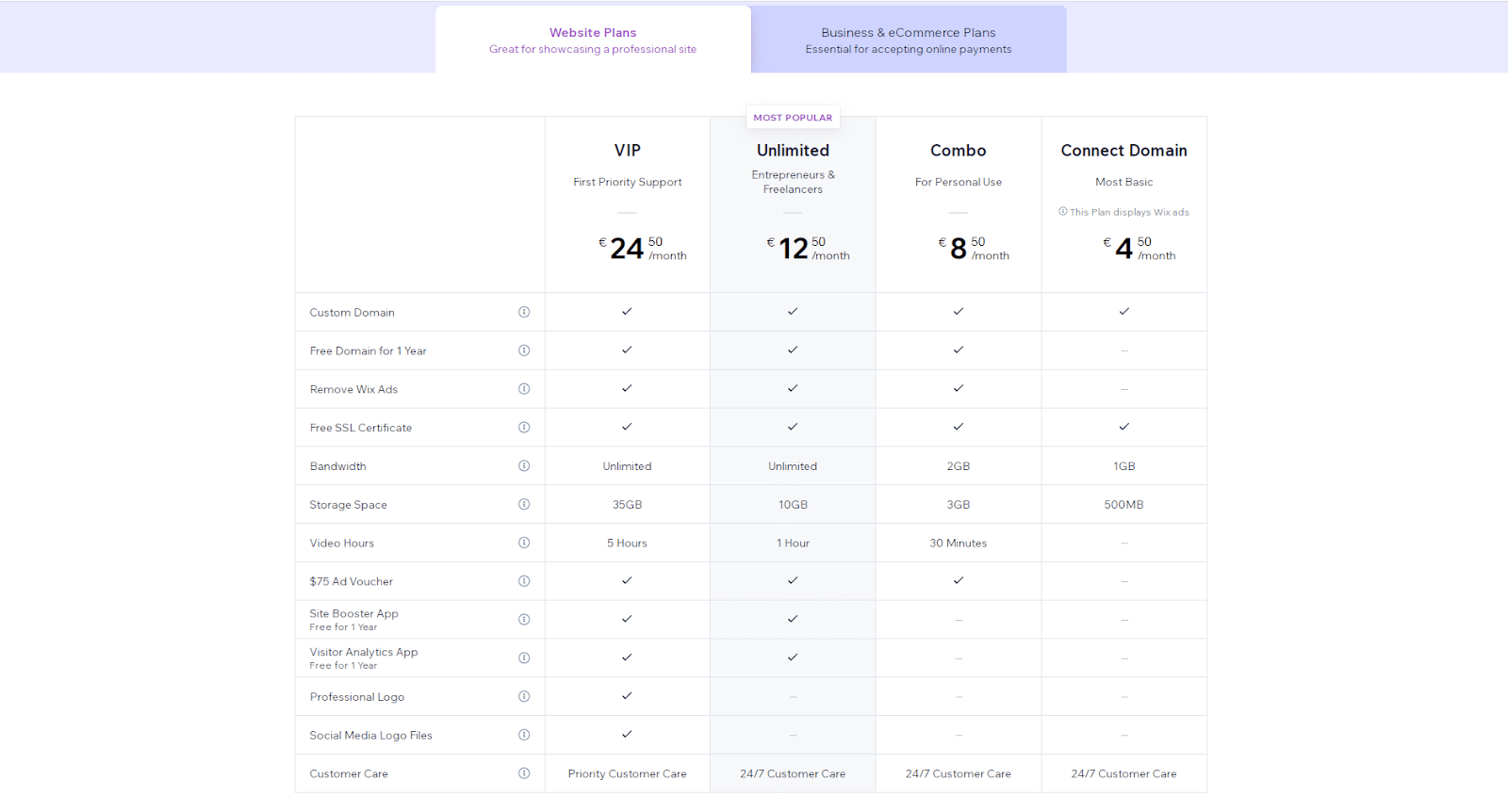Click '35GB' storage value for VIP
Image resolution: width=1508 pixels, height=812 pixels.
click(x=628, y=505)
